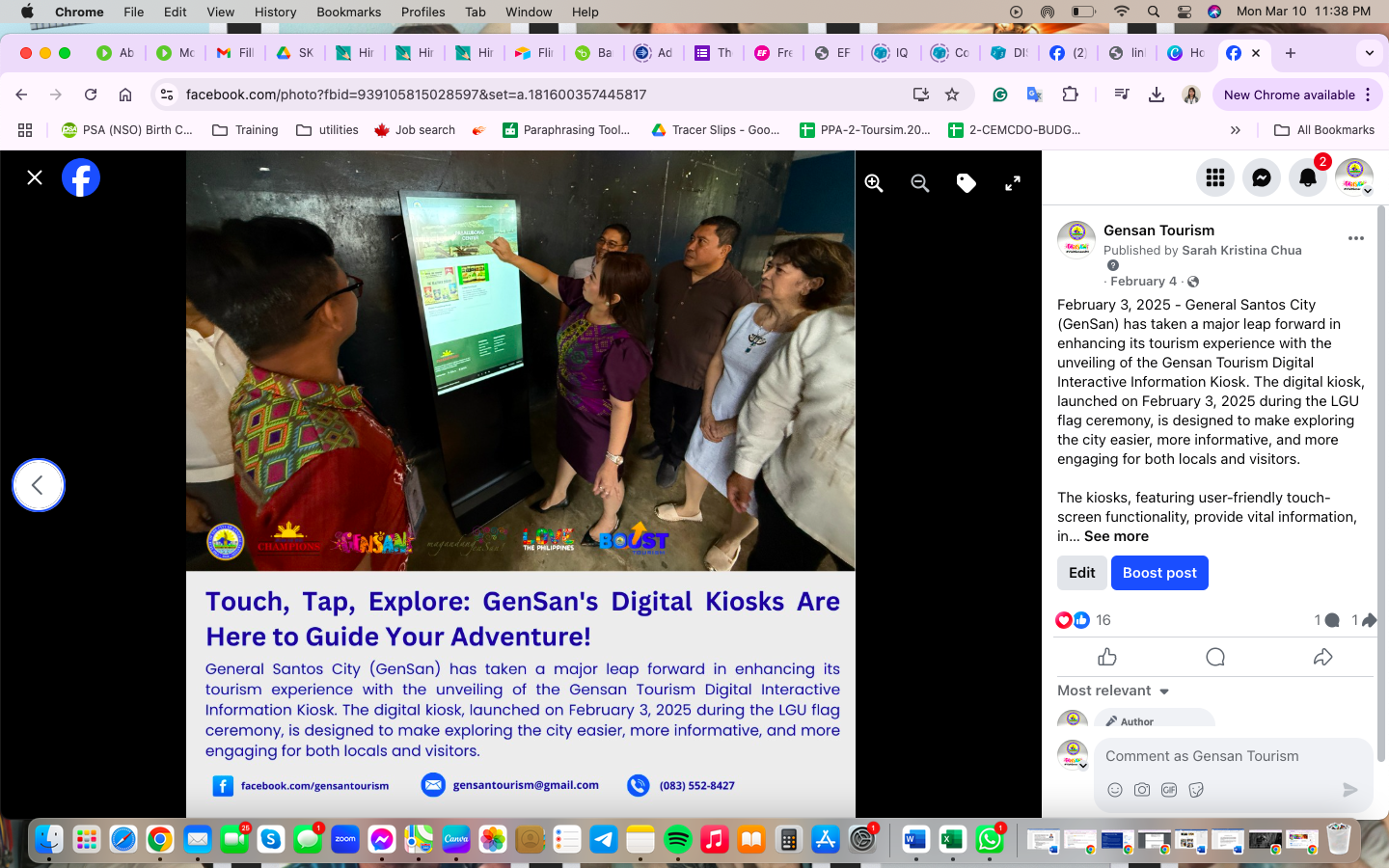Image resolution: width=1389 pixels, height=868 pixels.
Task: Open Microsoft Word from the Dock
Action: click(915, 839)
